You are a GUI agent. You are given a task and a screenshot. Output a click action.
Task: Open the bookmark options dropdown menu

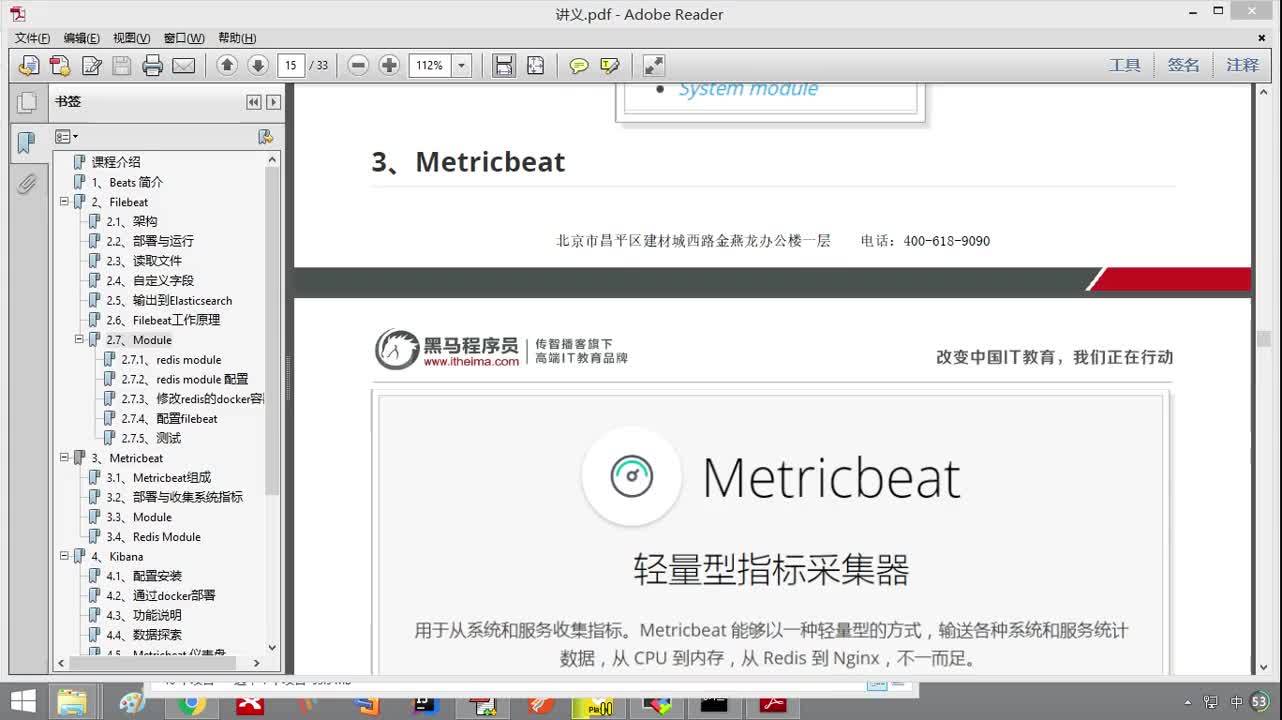(x=66, y=136)
